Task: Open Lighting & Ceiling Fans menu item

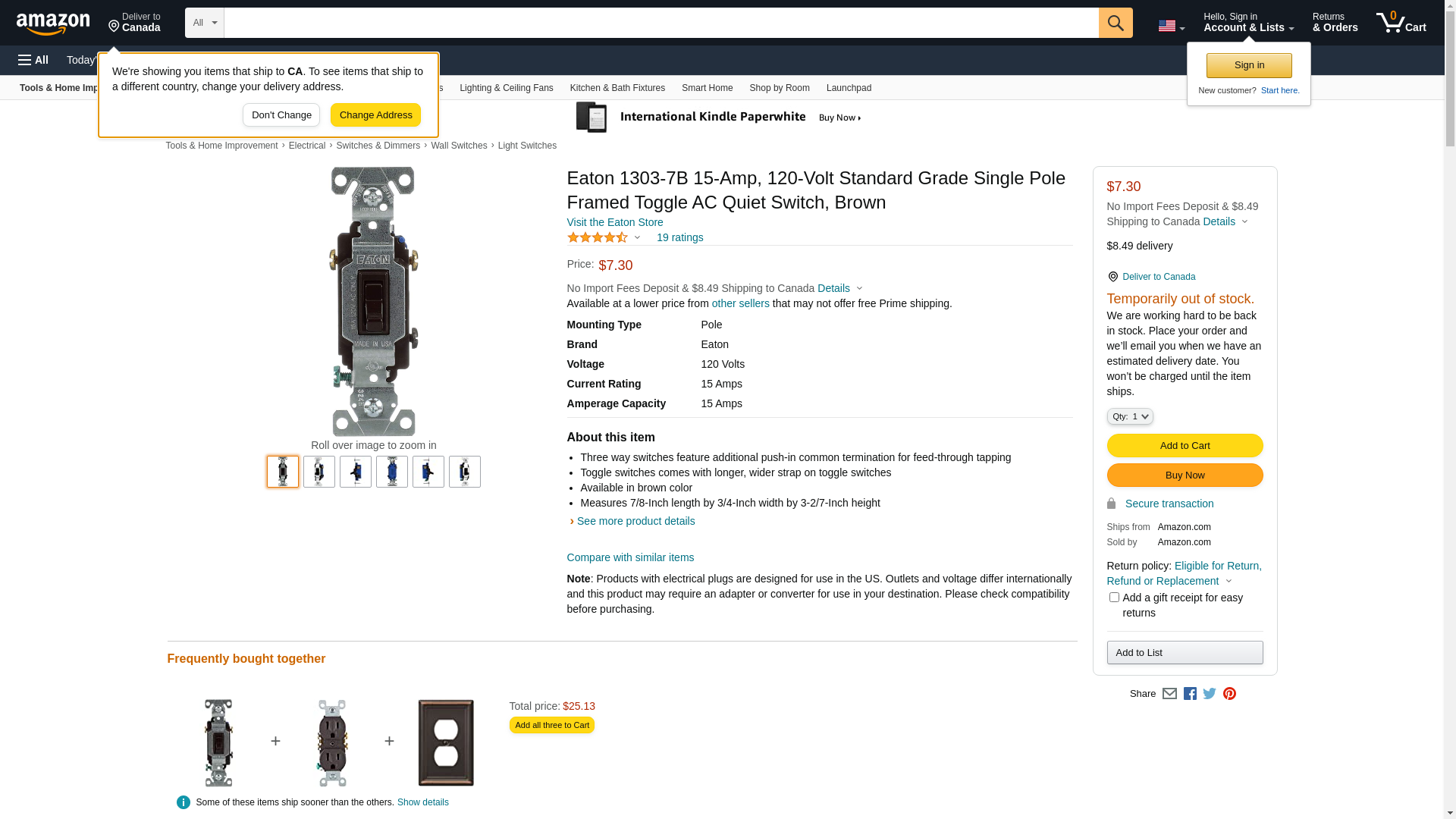Action: pyautogui.click(x=506, y=88)
